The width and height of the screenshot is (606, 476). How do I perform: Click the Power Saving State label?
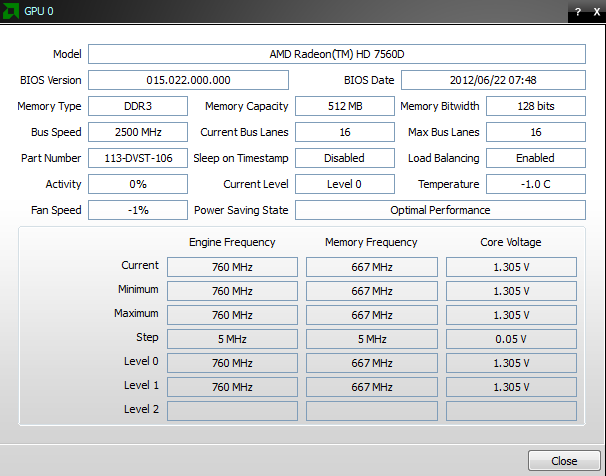coord(241,210)
